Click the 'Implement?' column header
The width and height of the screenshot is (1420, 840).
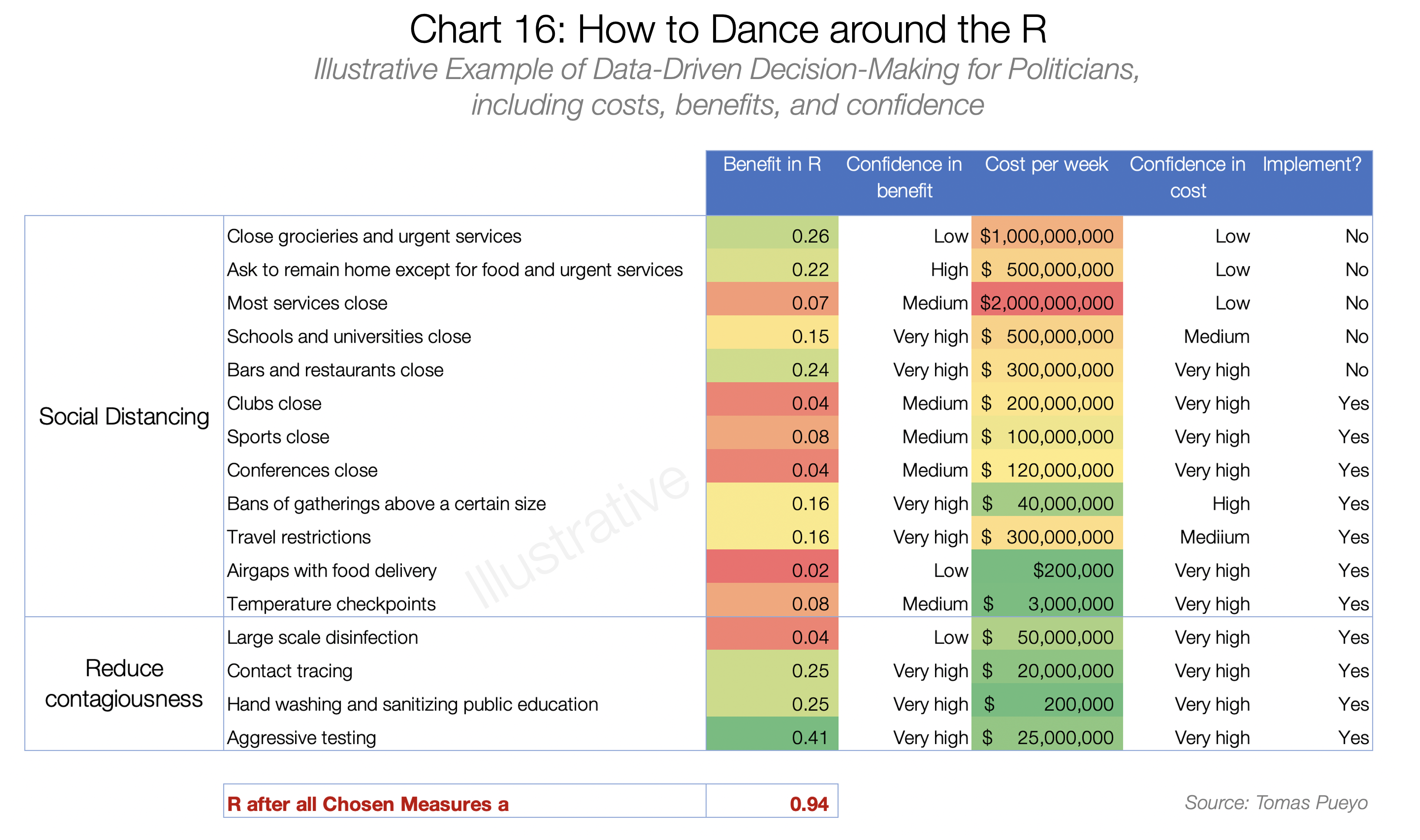1311,165
